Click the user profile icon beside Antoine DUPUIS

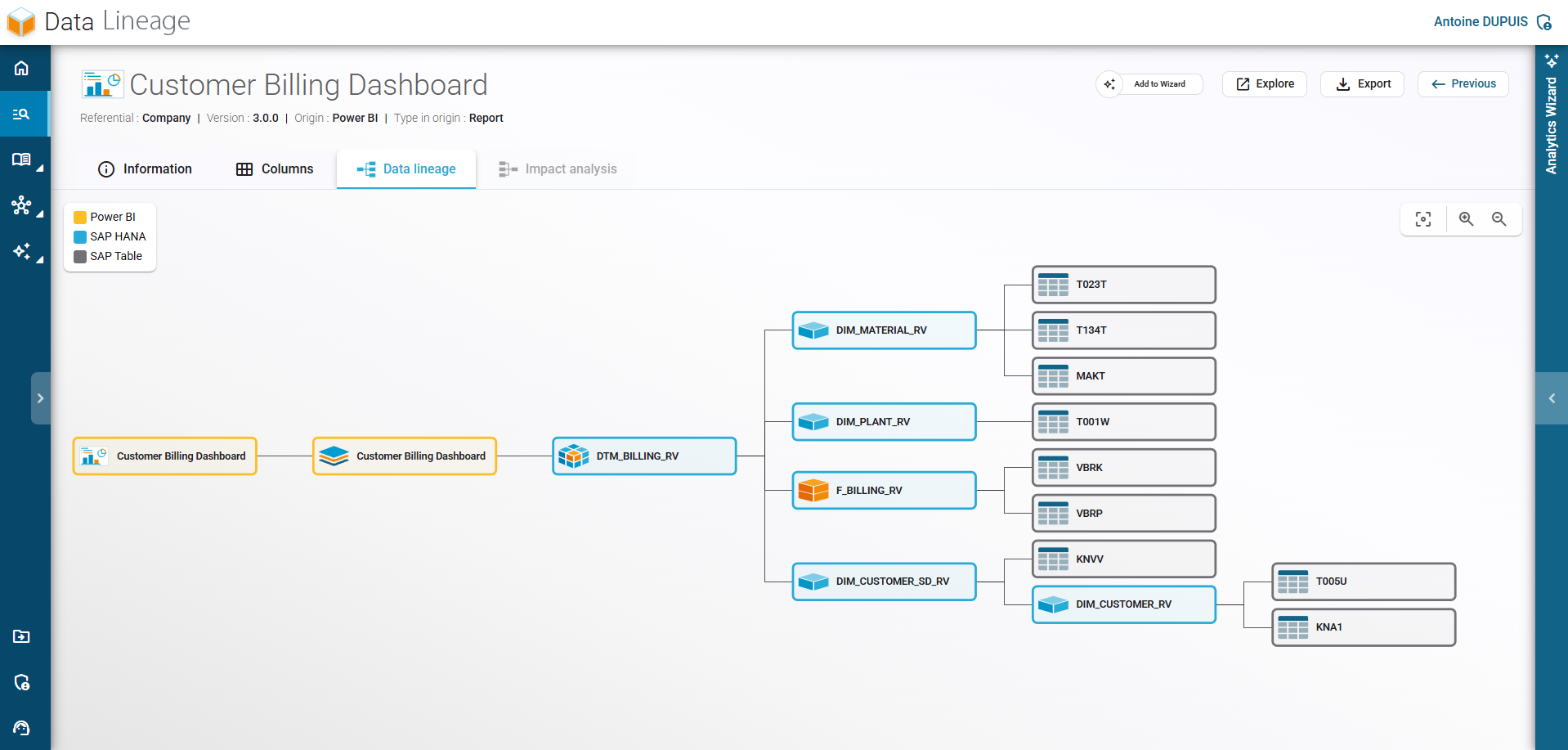click(x=1543, y=22)
